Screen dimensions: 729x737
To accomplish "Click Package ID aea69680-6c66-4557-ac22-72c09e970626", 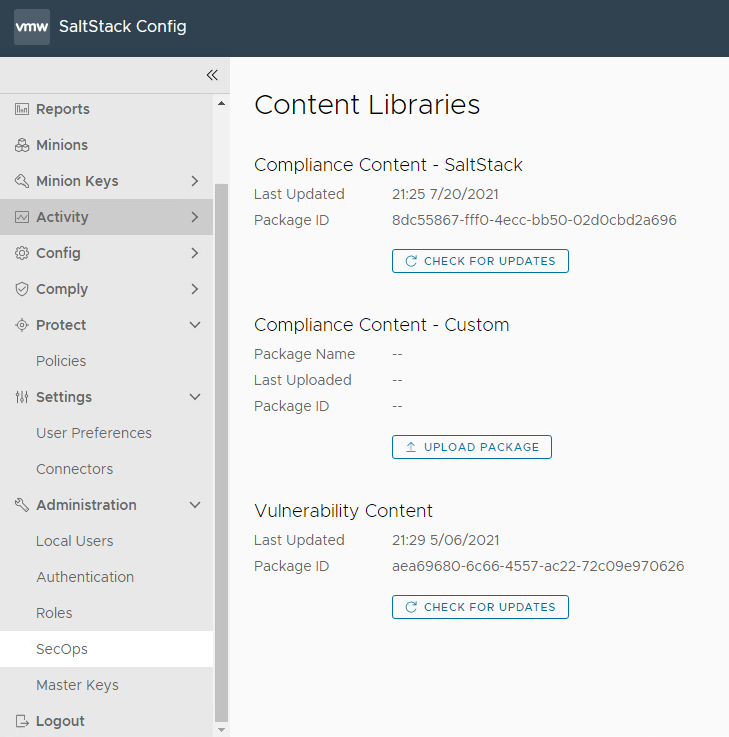I will pyautogui.click(x=538, y=566).
